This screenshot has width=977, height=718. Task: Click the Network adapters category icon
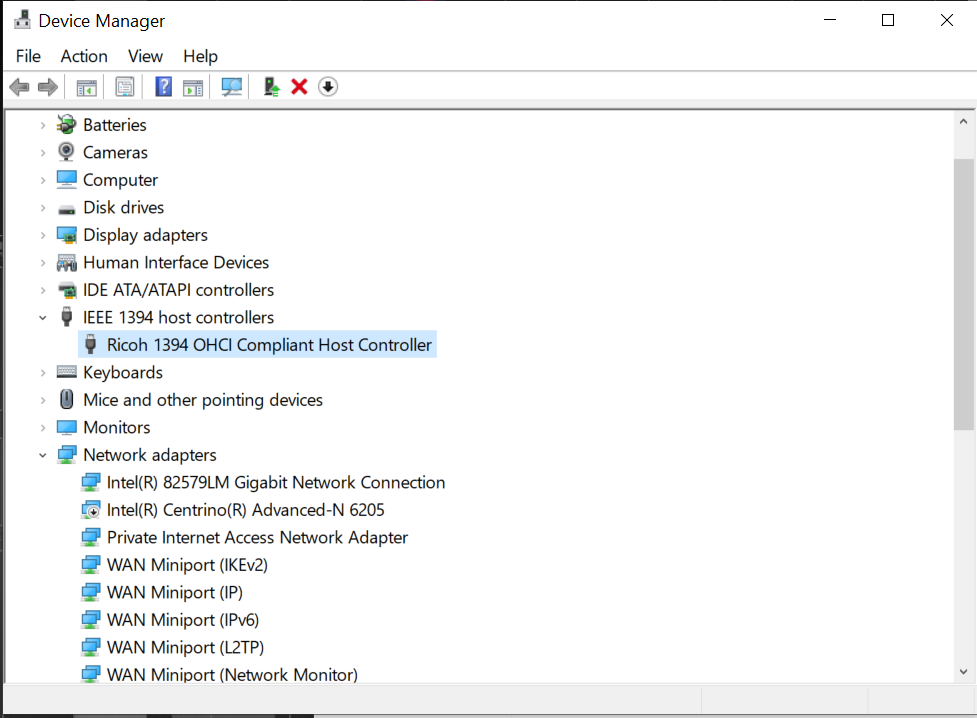pyautogui.click(x=66, y=455)
